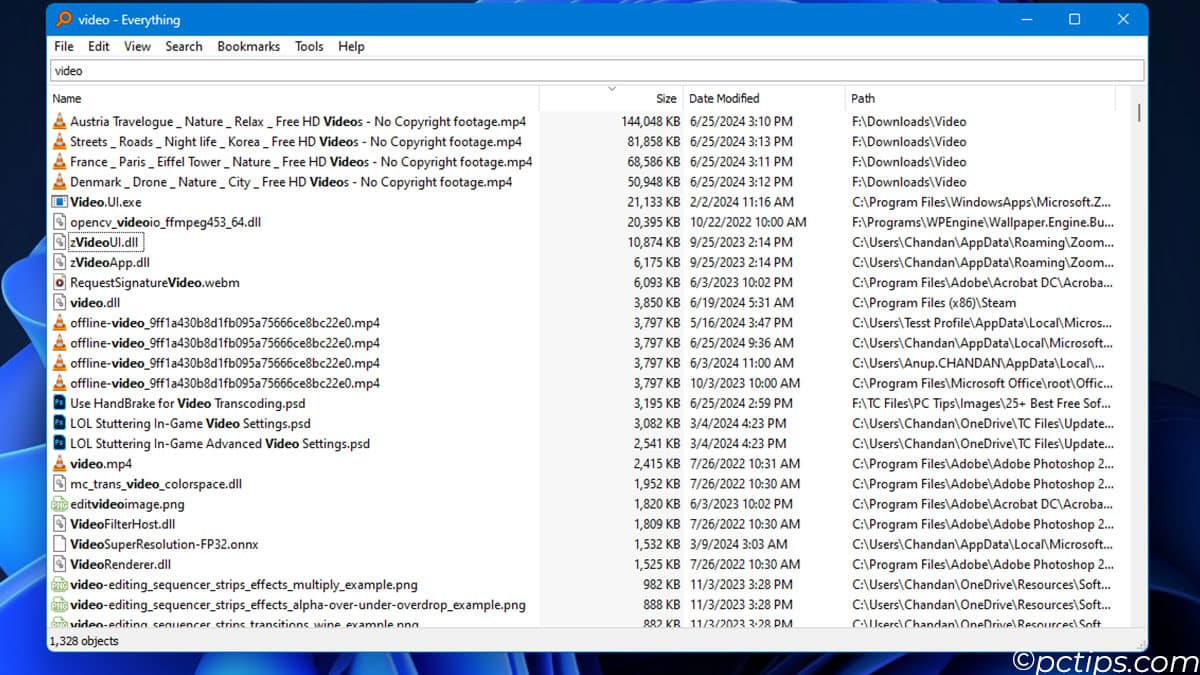Viewport: 1200px width, 675px height.
Task: Open the Tools menu
Action: coord(309,46)
